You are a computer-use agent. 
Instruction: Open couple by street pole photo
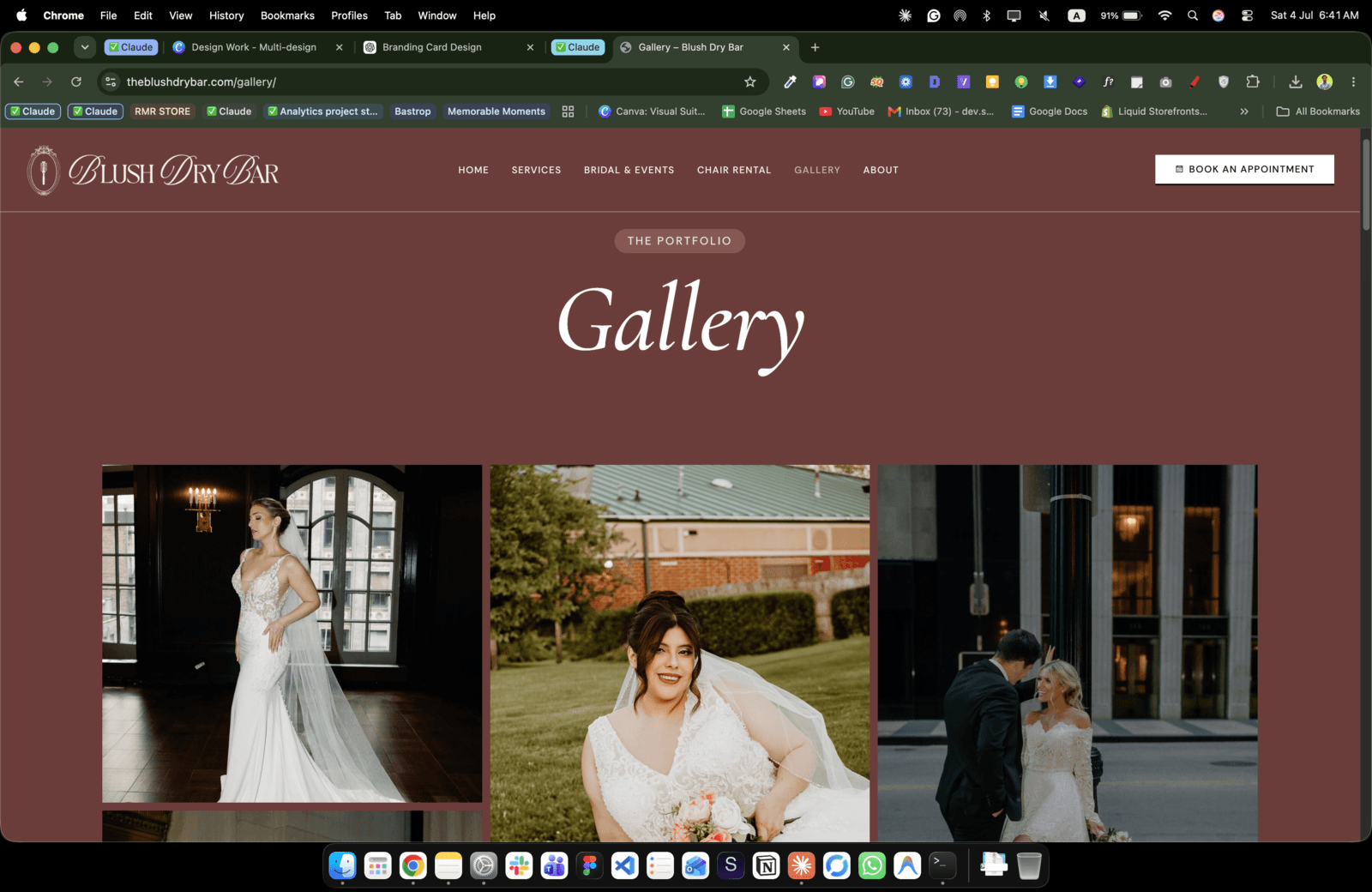[x=1068, y=653]
